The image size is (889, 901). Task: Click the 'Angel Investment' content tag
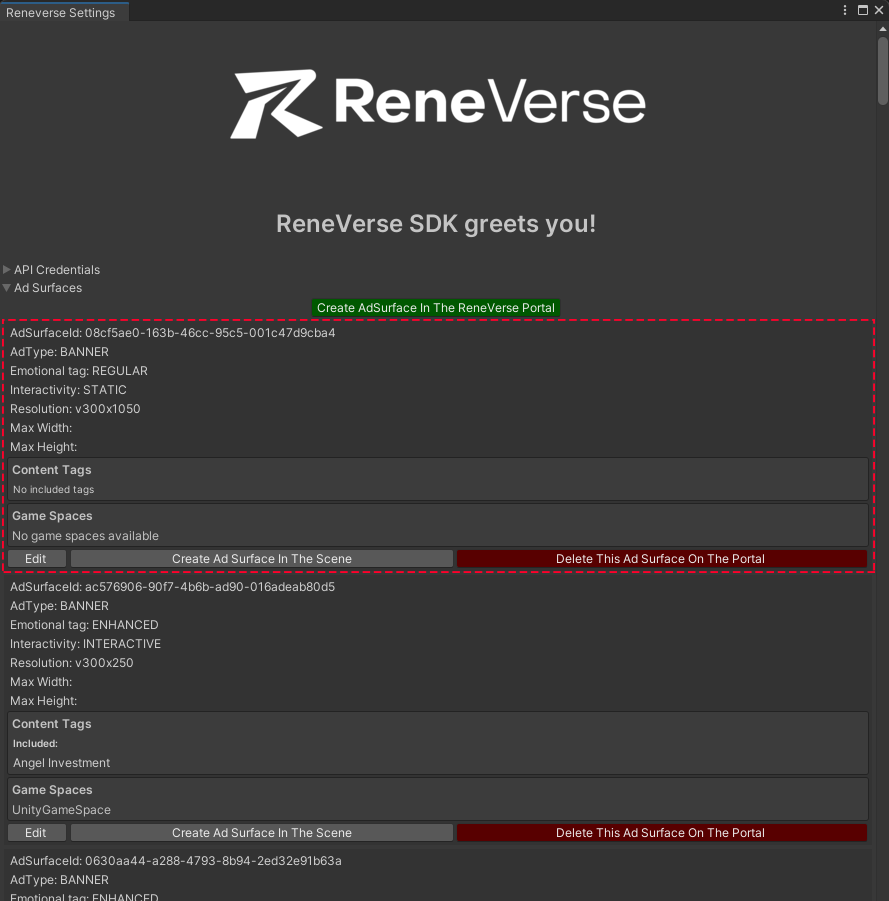(61, 763)
